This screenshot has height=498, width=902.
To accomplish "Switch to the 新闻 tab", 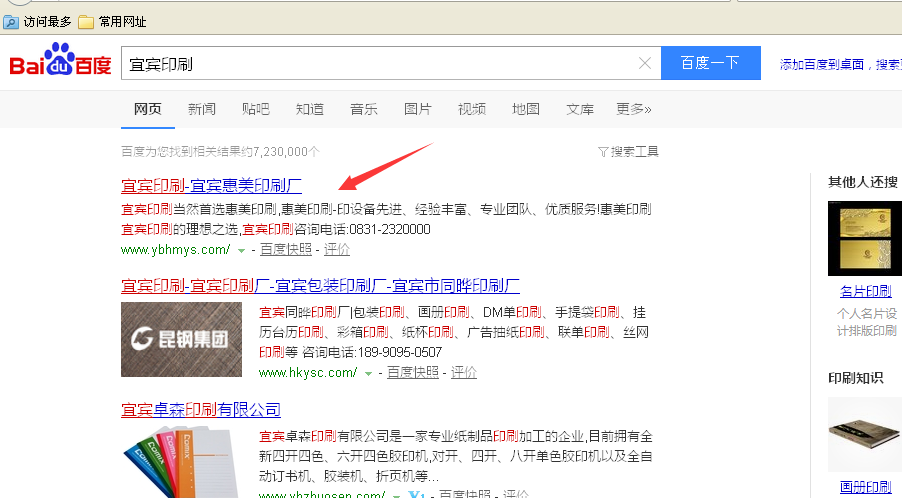I will 202,109.
